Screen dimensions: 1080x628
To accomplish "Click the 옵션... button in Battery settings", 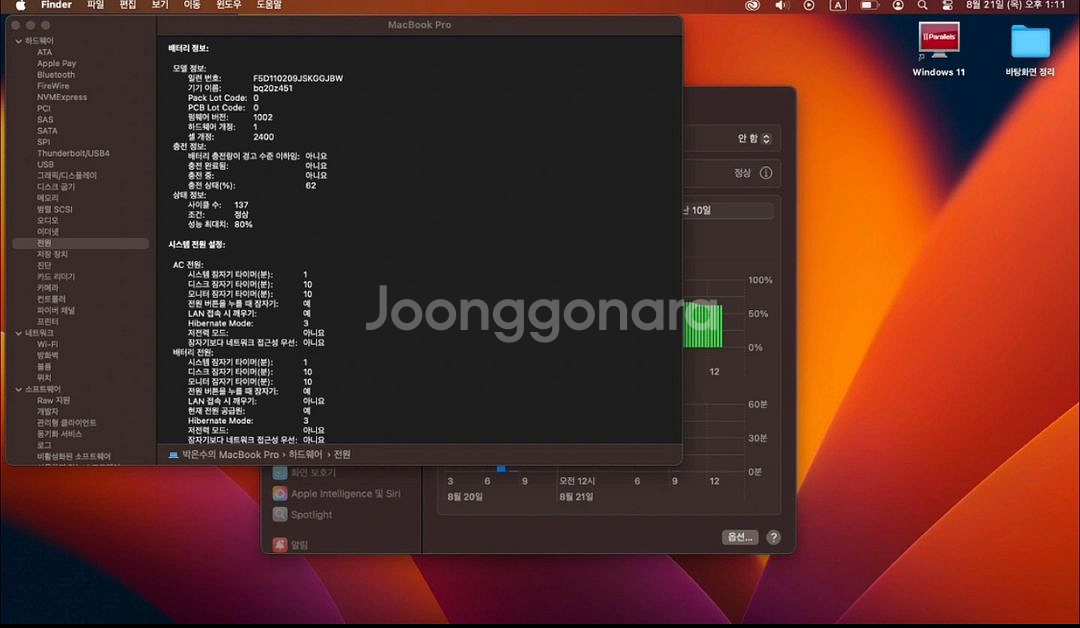I will pyautogui.click(x=740, y=537).
